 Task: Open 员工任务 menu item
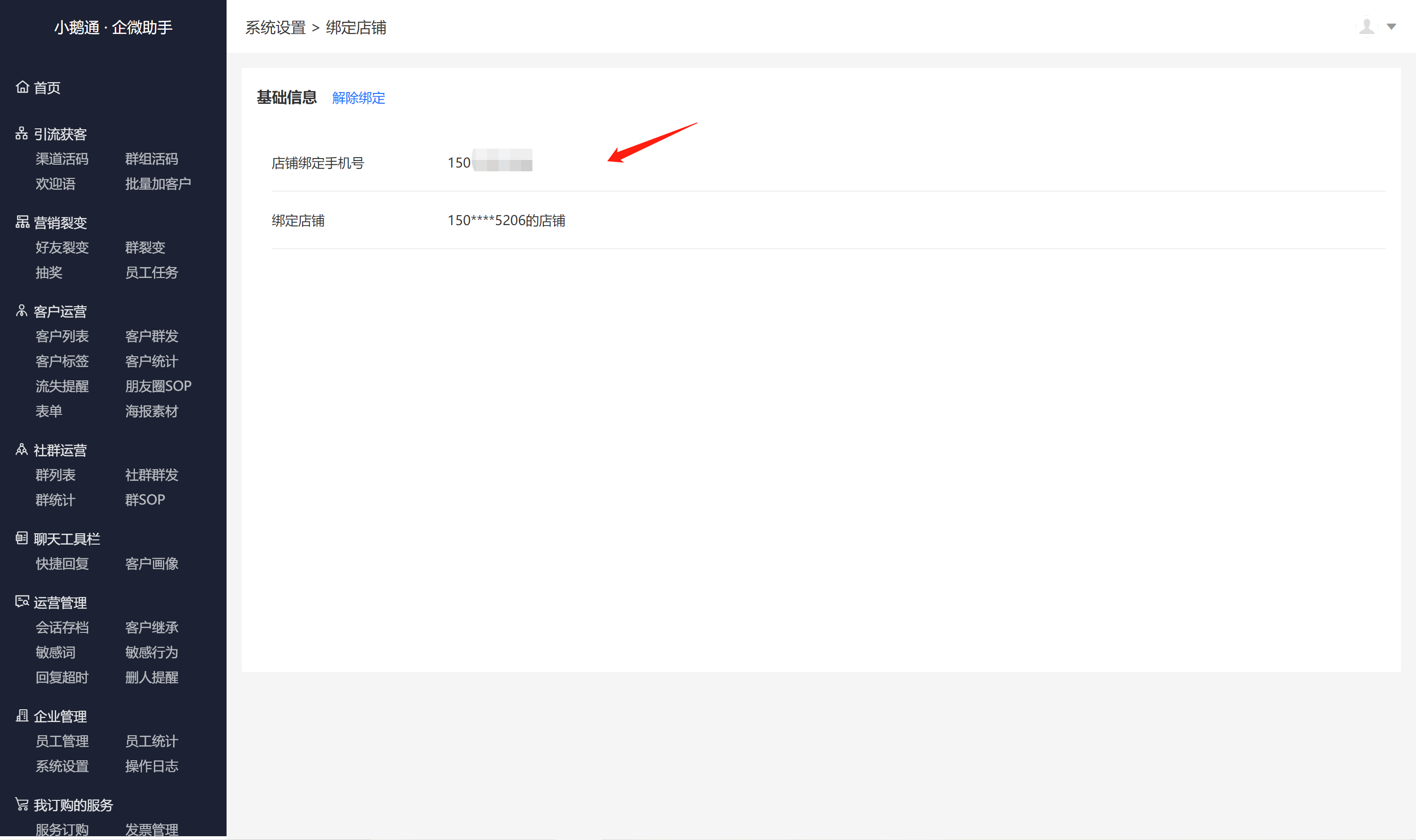[x=152, y=273]
